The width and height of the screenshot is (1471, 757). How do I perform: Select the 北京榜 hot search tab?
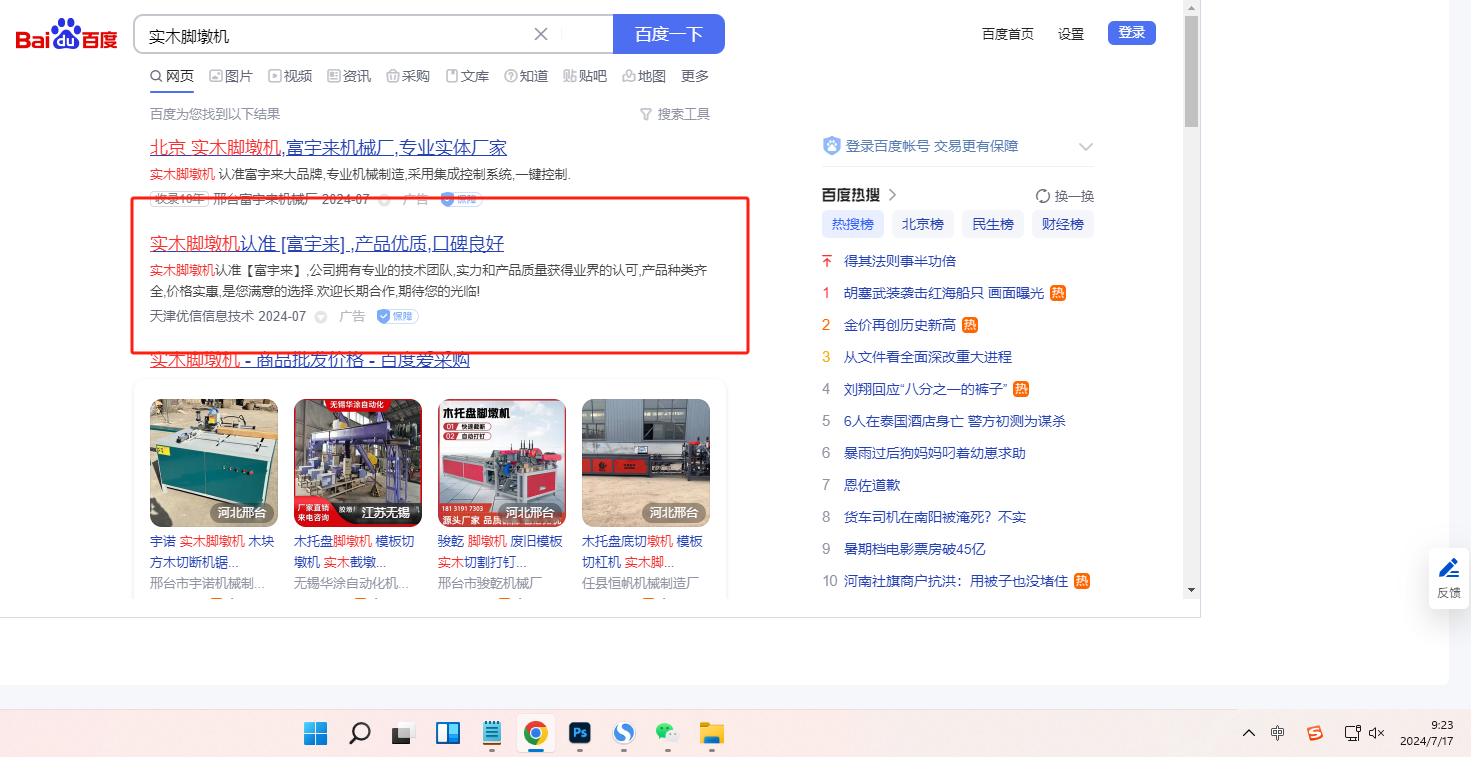pos(922,224)
